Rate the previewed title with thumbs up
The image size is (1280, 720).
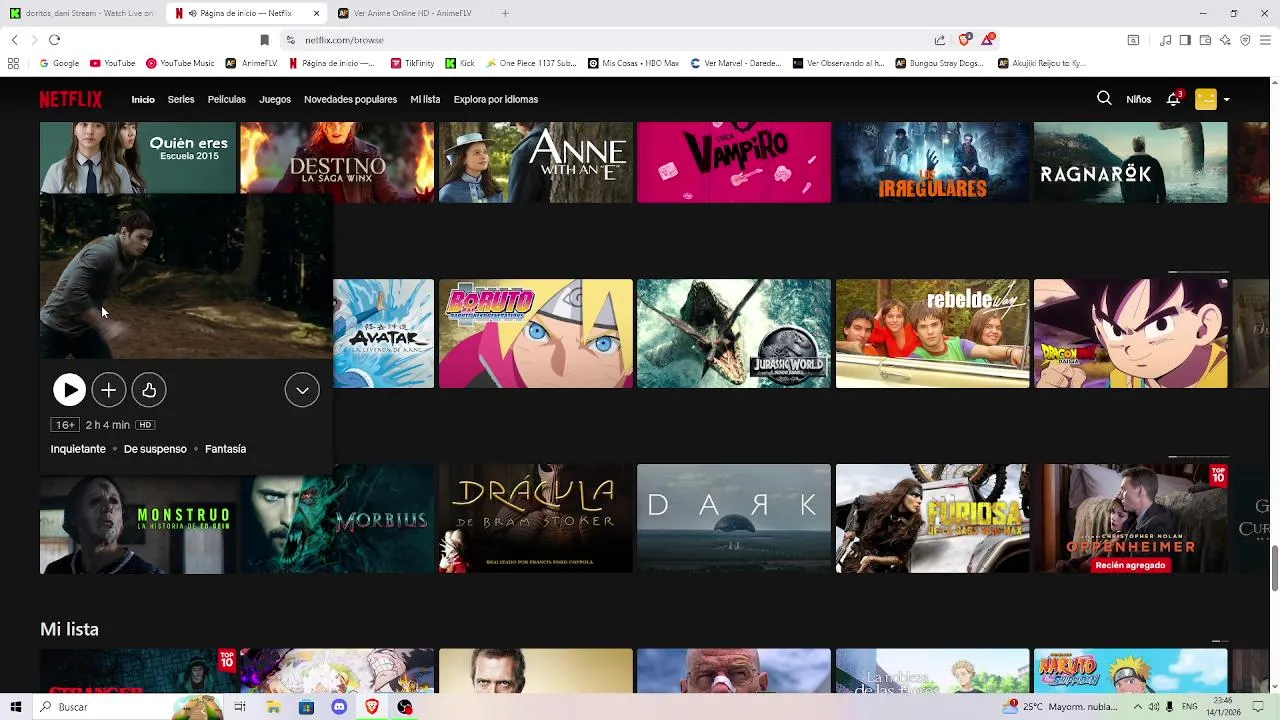coord(149,390)
